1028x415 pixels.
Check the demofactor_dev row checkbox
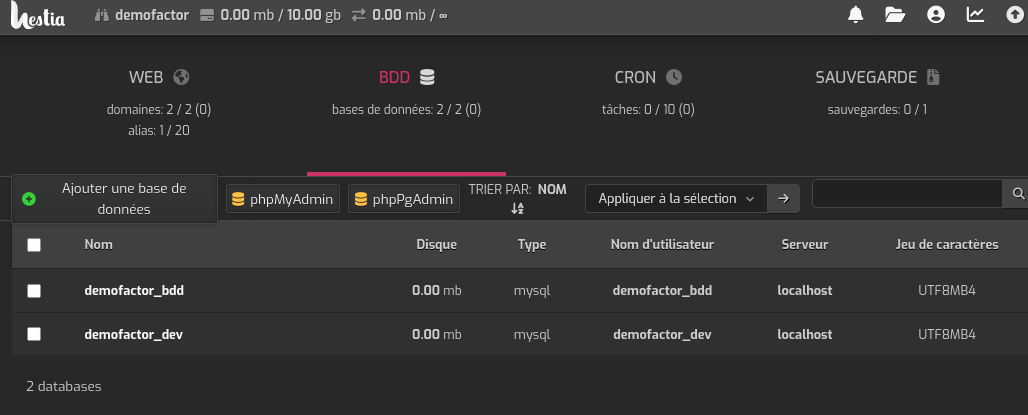(x=34, y=335)
